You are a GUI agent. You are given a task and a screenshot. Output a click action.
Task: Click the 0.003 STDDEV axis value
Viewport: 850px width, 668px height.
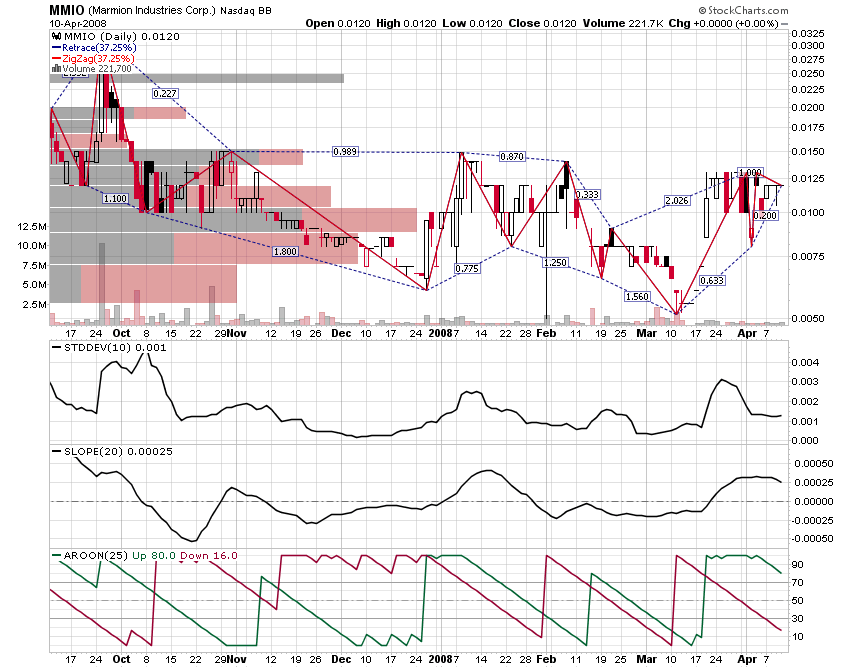(x=804, y=382)
